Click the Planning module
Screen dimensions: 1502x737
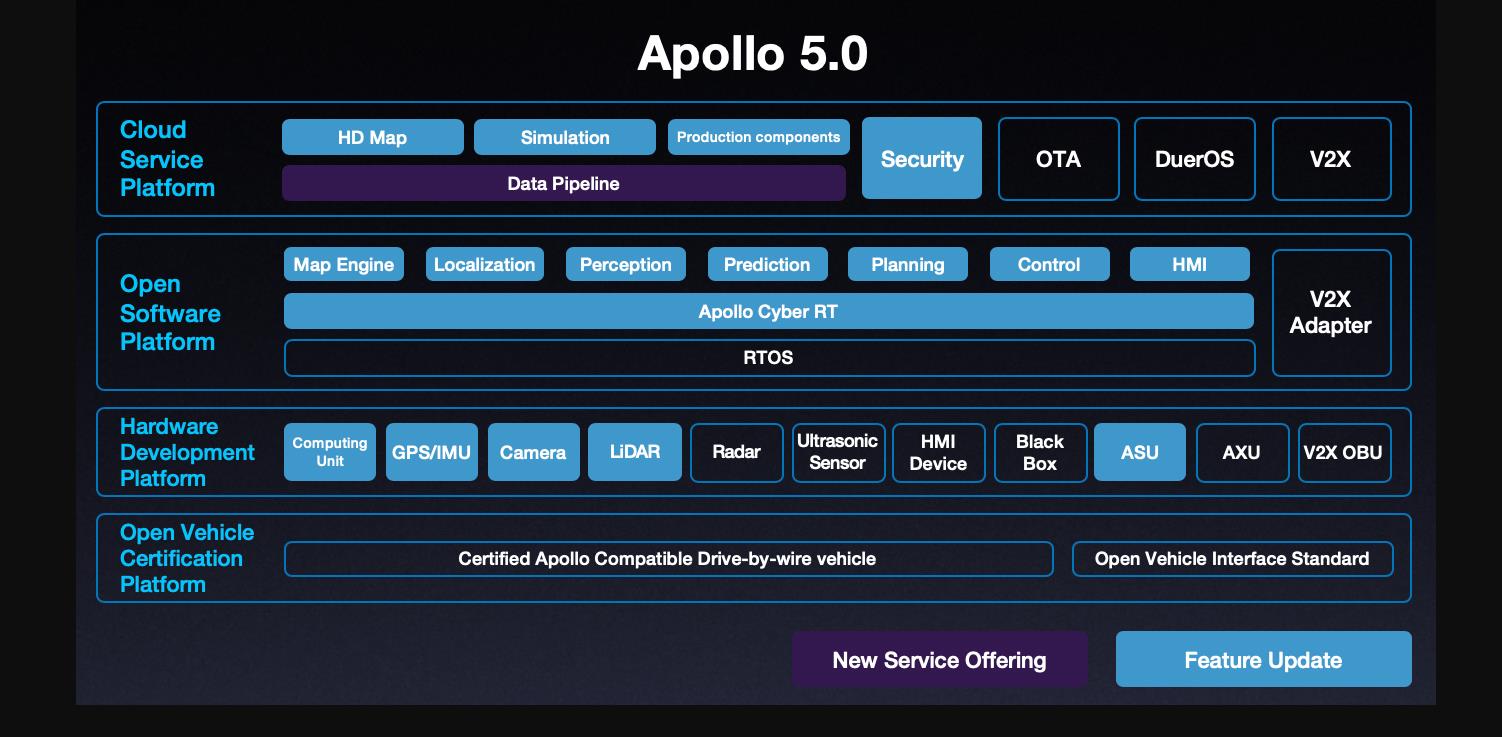click(908, 265)
